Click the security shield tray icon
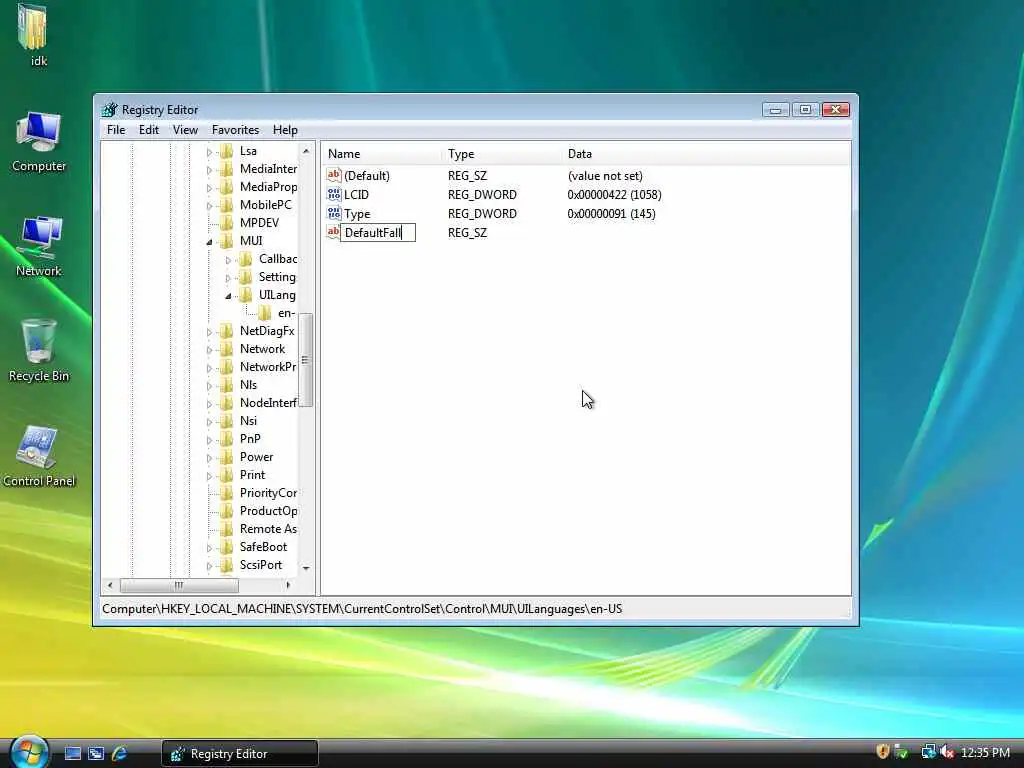The image size is (1024, 768). [883, 752]
